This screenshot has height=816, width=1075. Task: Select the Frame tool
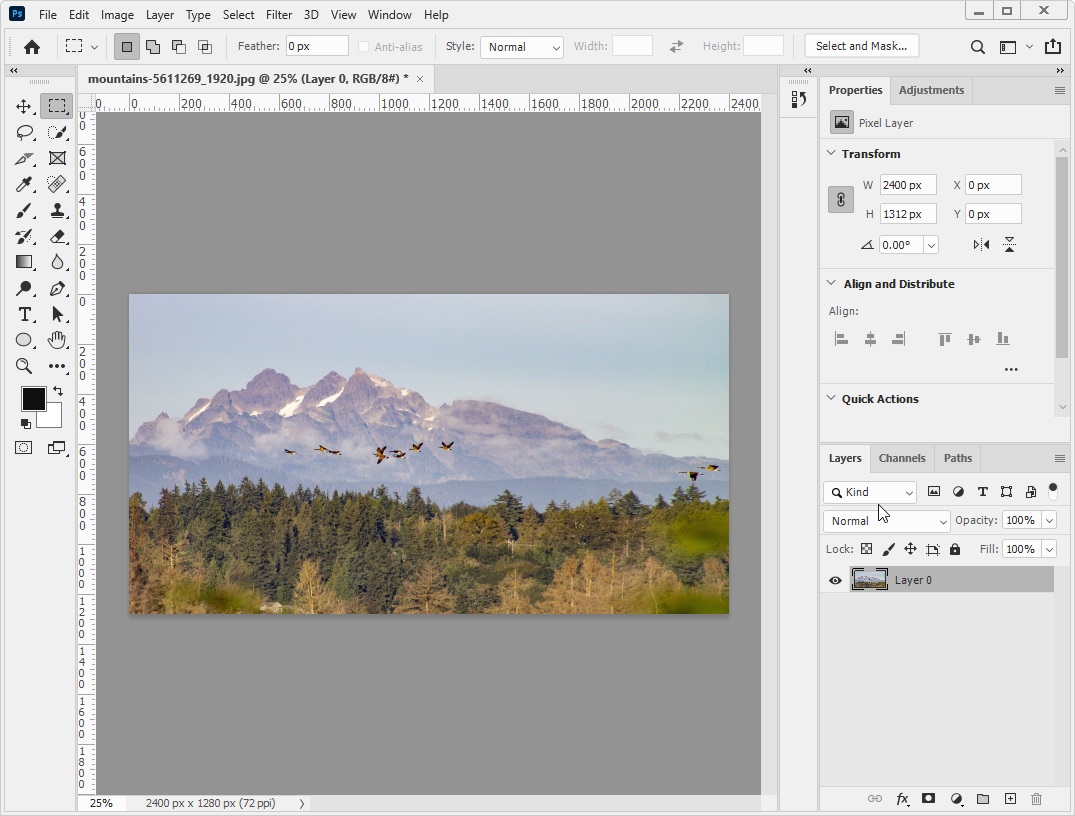pyautogui.click(x=58, y=158)
